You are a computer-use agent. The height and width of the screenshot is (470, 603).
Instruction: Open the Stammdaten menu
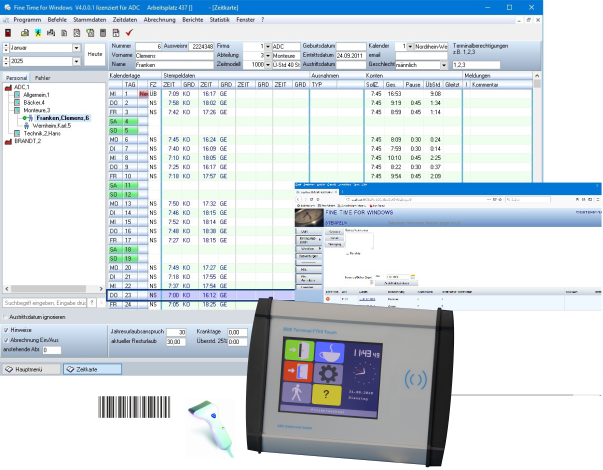(91, 18)
